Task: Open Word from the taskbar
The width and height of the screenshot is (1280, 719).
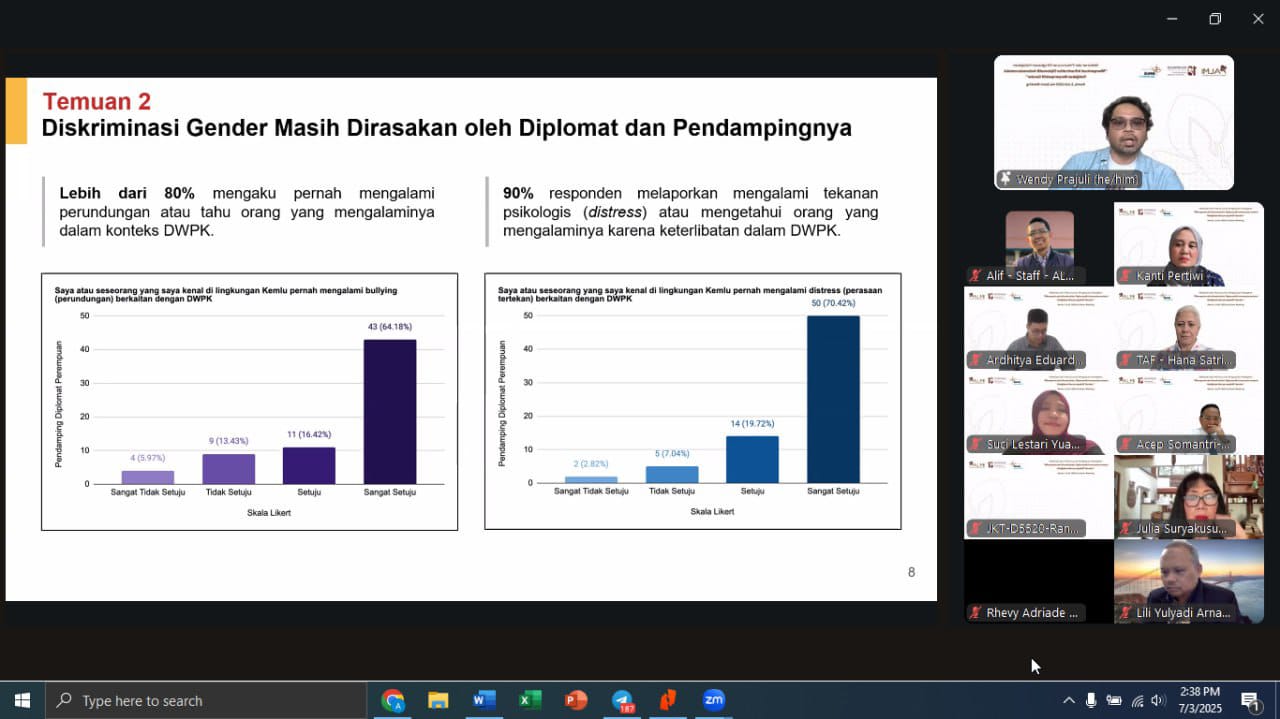Action: pyautogui.click(x=484, y=700)
